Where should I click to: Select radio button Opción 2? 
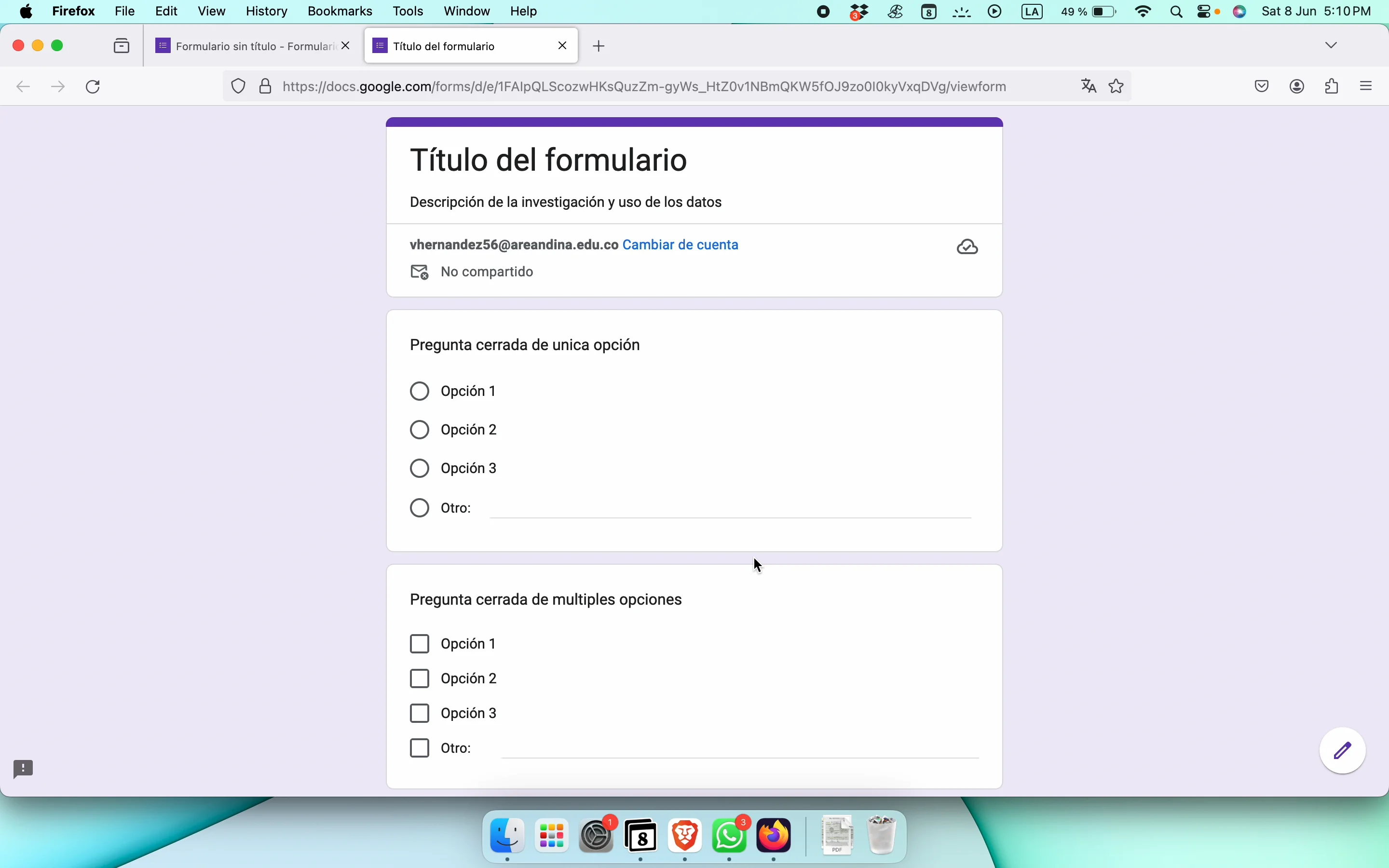420,430
